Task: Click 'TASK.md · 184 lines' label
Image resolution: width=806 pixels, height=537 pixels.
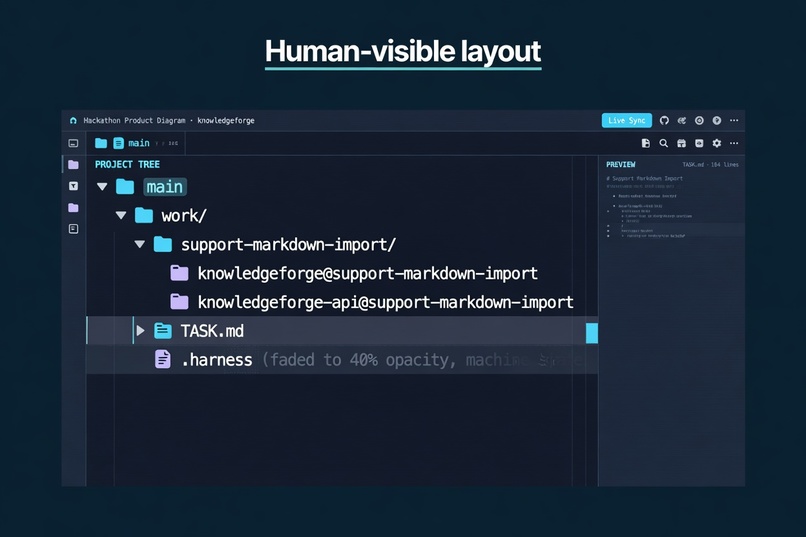Action: (x=710, y=164)
